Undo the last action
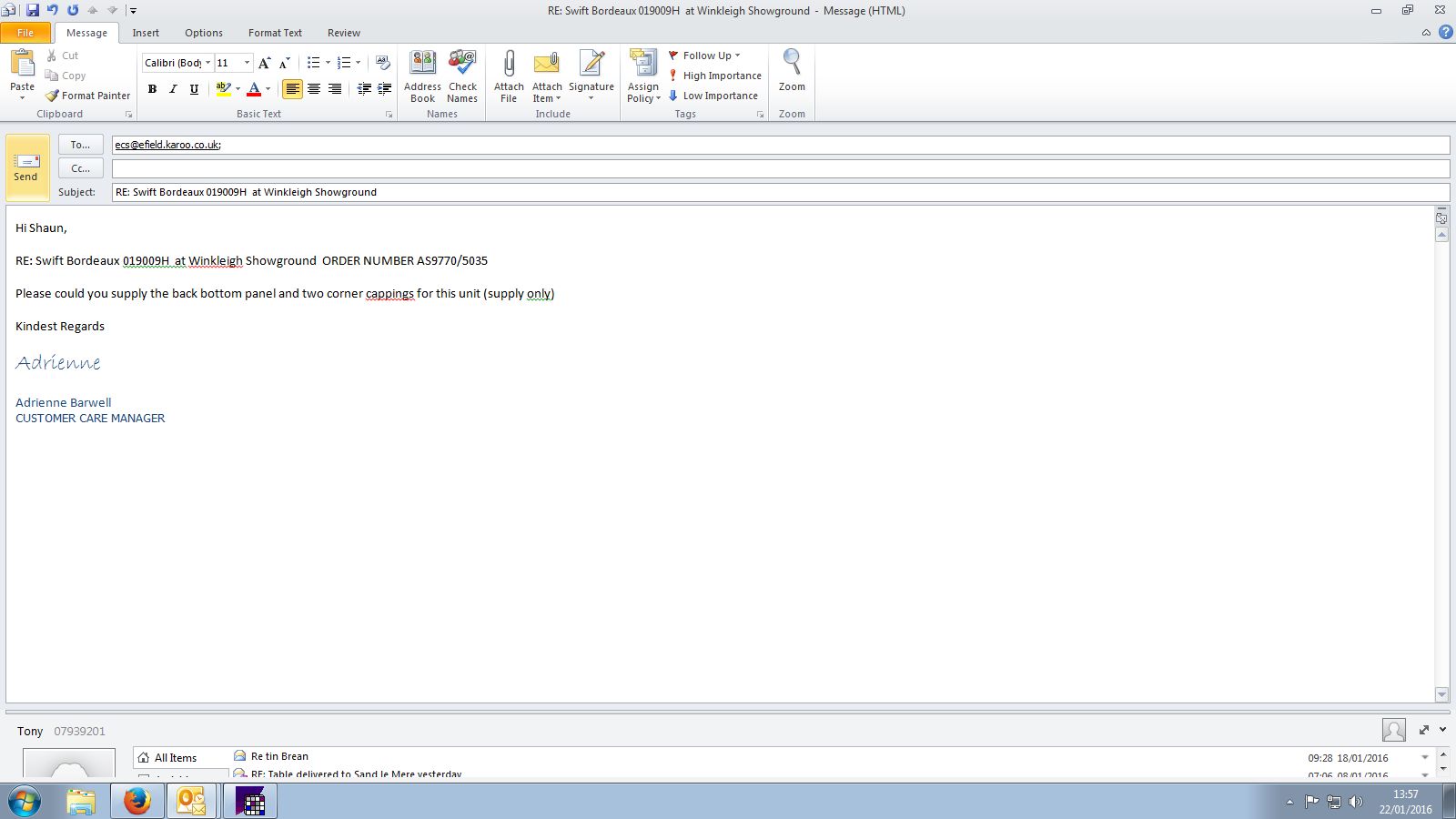This screenshot has width=1456, height=819. 53,10
